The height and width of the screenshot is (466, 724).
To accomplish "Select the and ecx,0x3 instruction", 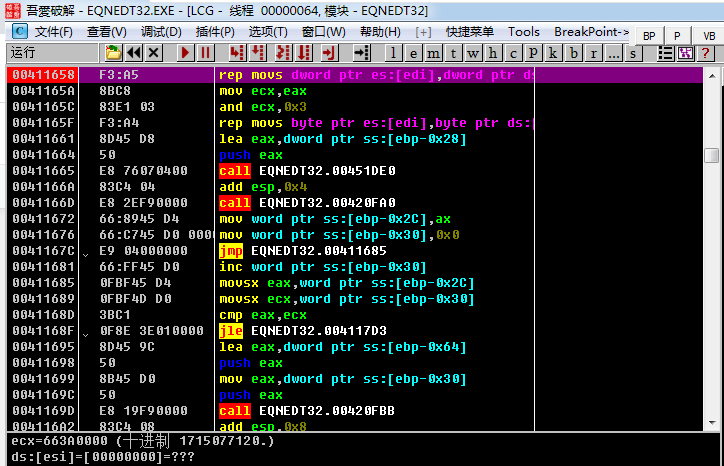I will tap(263, 107).
